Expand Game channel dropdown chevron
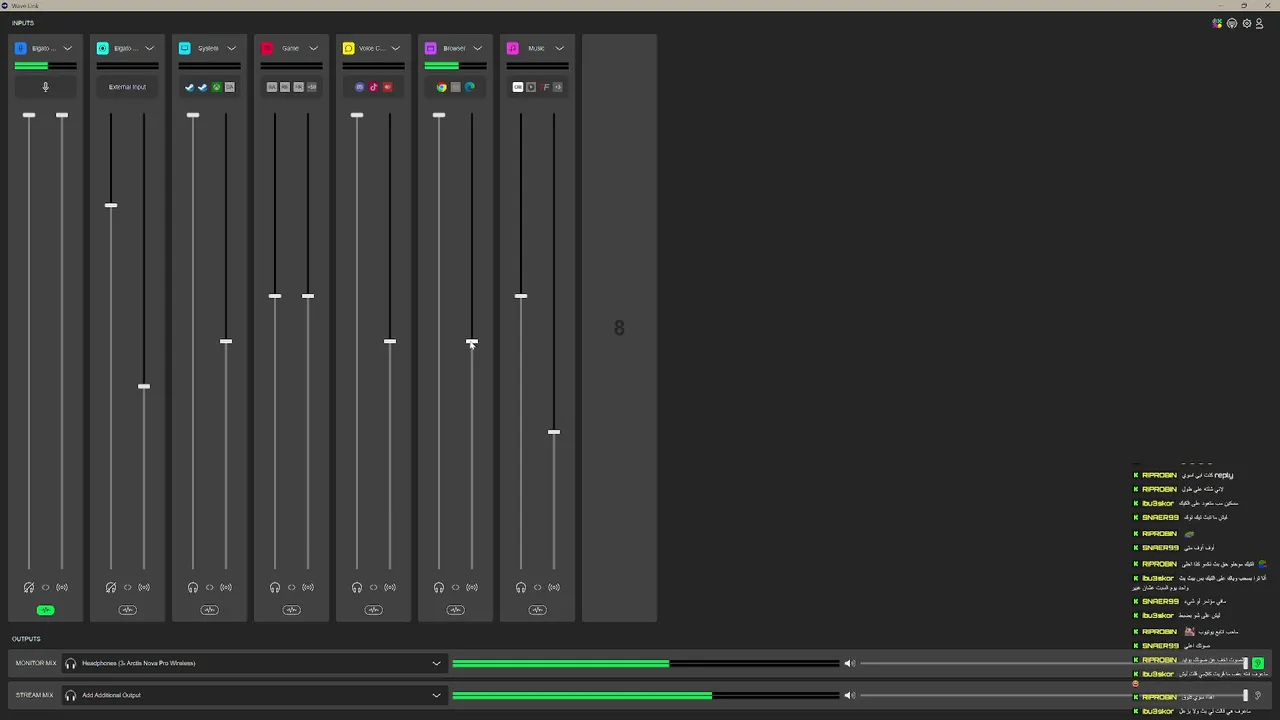The height and width of the screenshot is (720, 1280). (313, 48)
